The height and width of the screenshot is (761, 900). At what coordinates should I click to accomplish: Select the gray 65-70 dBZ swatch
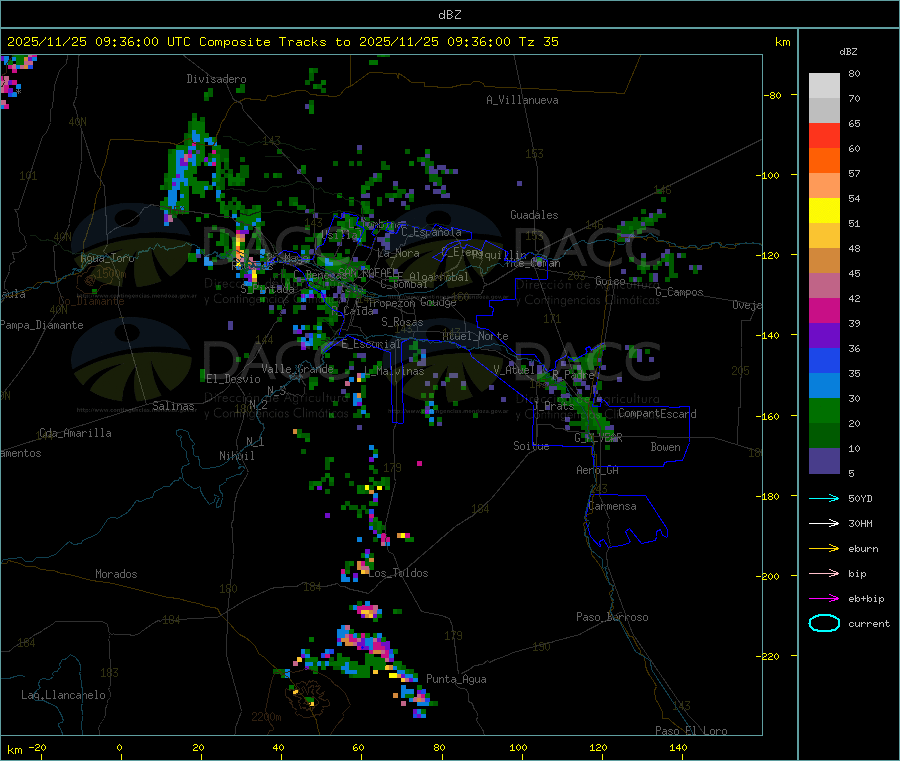tap(824, 111)
